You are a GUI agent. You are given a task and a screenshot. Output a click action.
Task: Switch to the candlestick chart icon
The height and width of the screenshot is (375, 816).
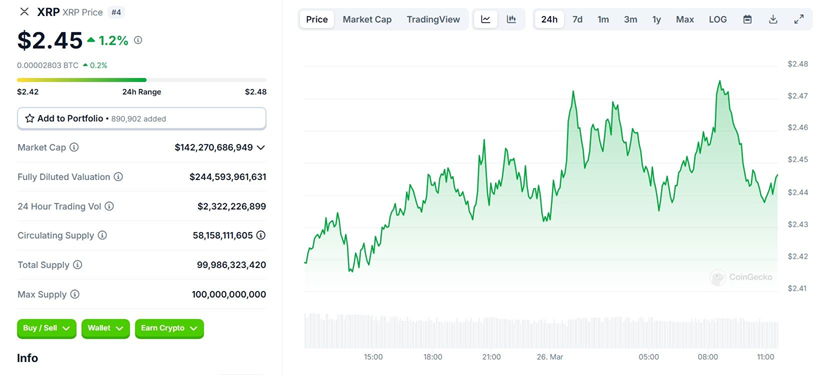click(512, 20)
